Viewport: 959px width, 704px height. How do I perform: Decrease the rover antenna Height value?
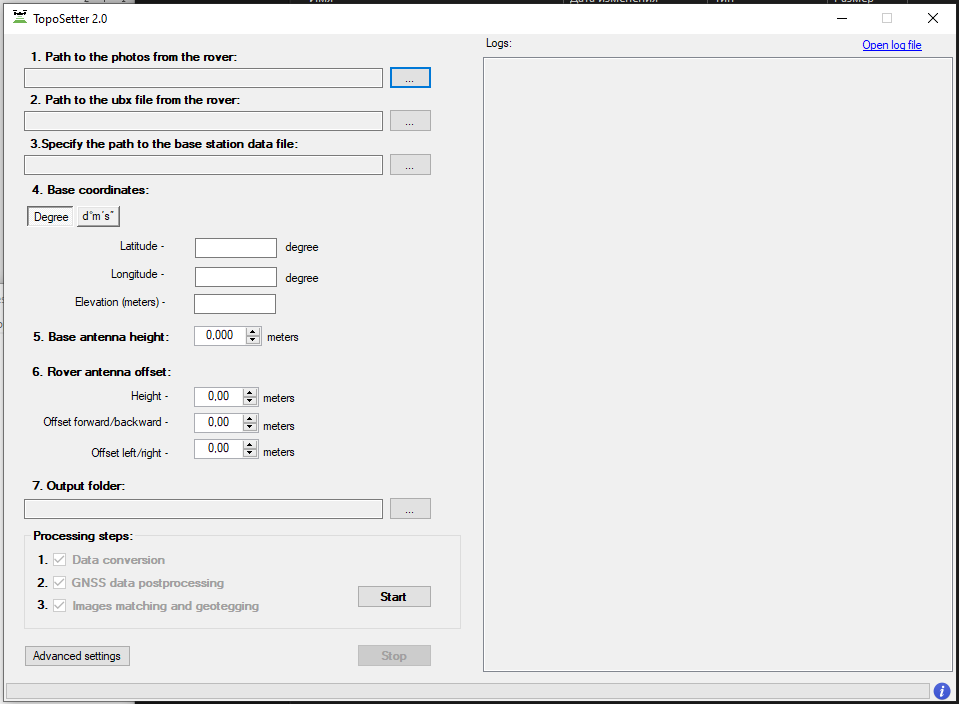[x=249, y=401]
